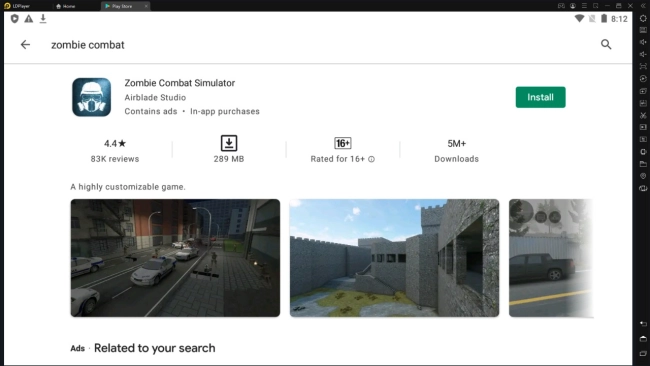
Task: Click the 'zombie combat' search field
Action: tap(87, 45)
